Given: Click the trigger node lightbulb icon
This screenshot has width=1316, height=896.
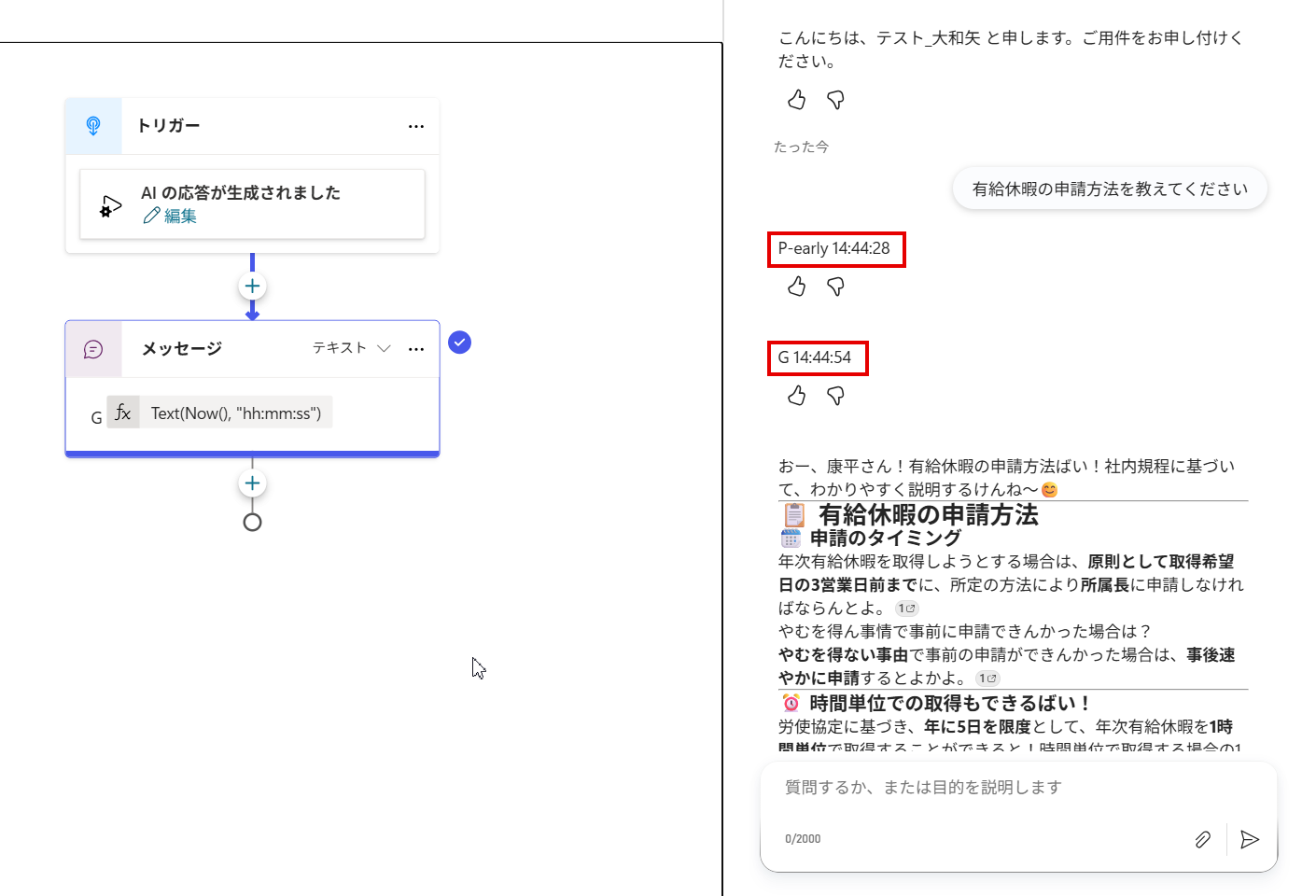Looking at the screenshot, I should pos(93,126).
